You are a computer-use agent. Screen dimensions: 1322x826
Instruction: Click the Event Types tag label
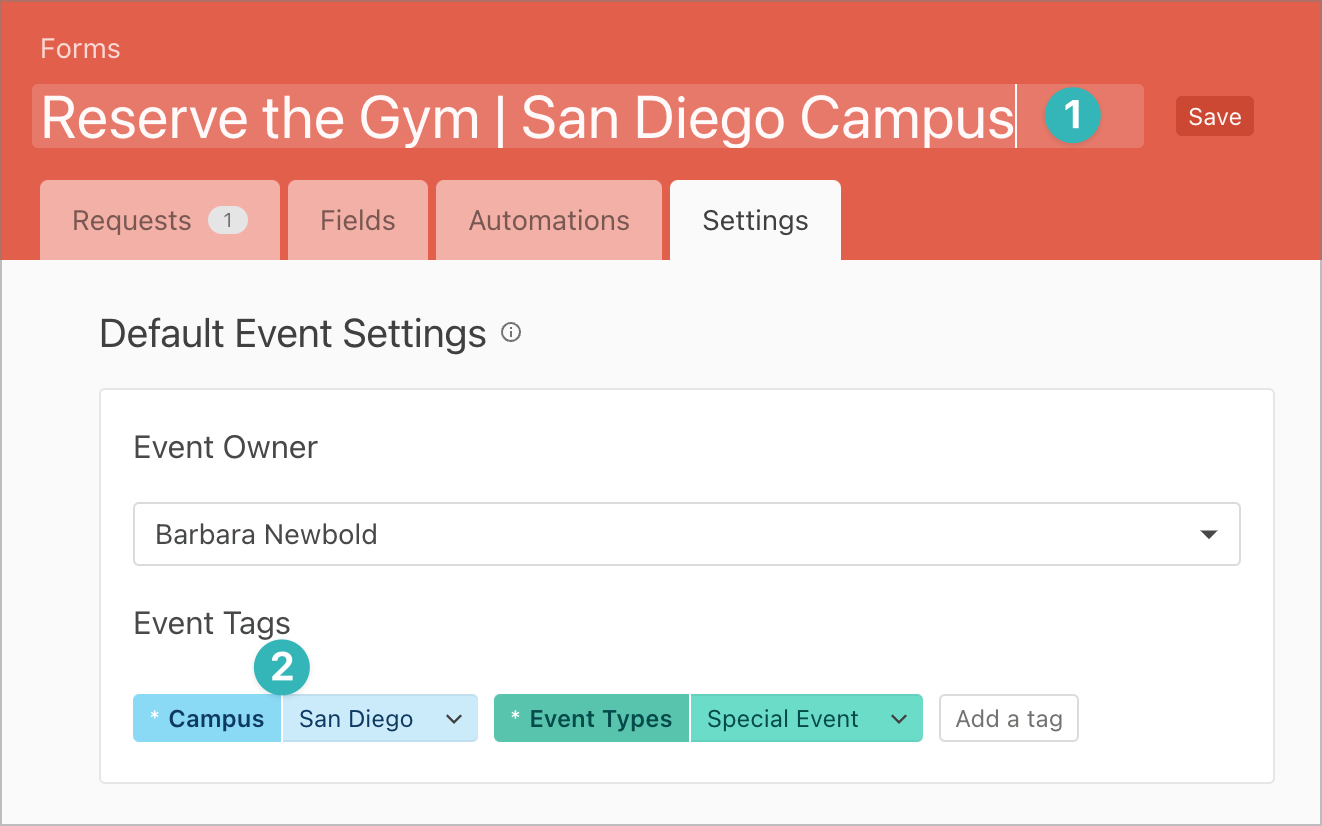coord(591,719)
